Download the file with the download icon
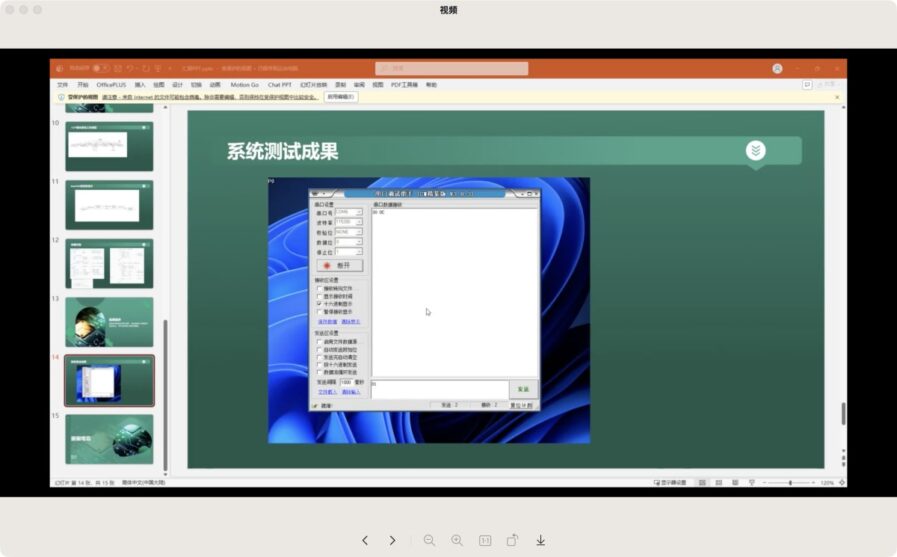 pos(540,540)
